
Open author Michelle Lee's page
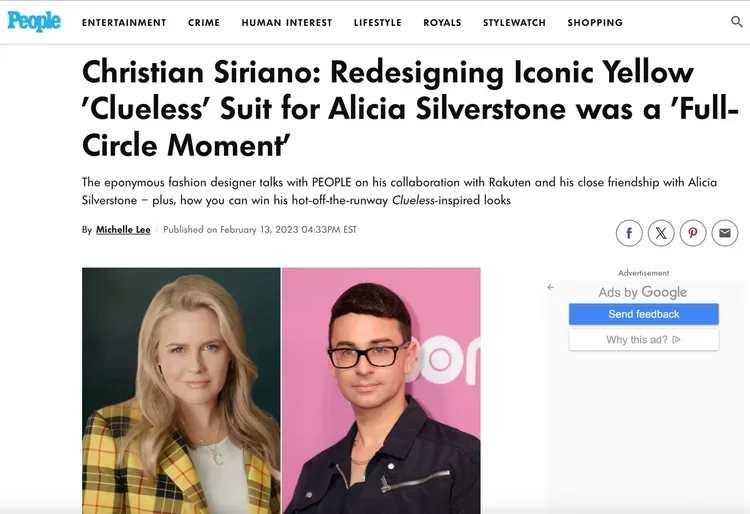pyautogui.click(x=123, y=230)
